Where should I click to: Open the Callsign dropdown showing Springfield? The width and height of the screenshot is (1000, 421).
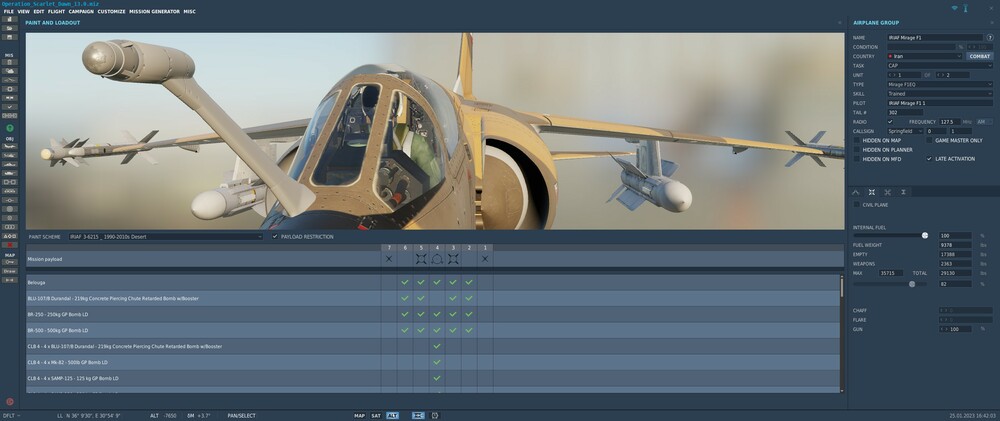905,131
